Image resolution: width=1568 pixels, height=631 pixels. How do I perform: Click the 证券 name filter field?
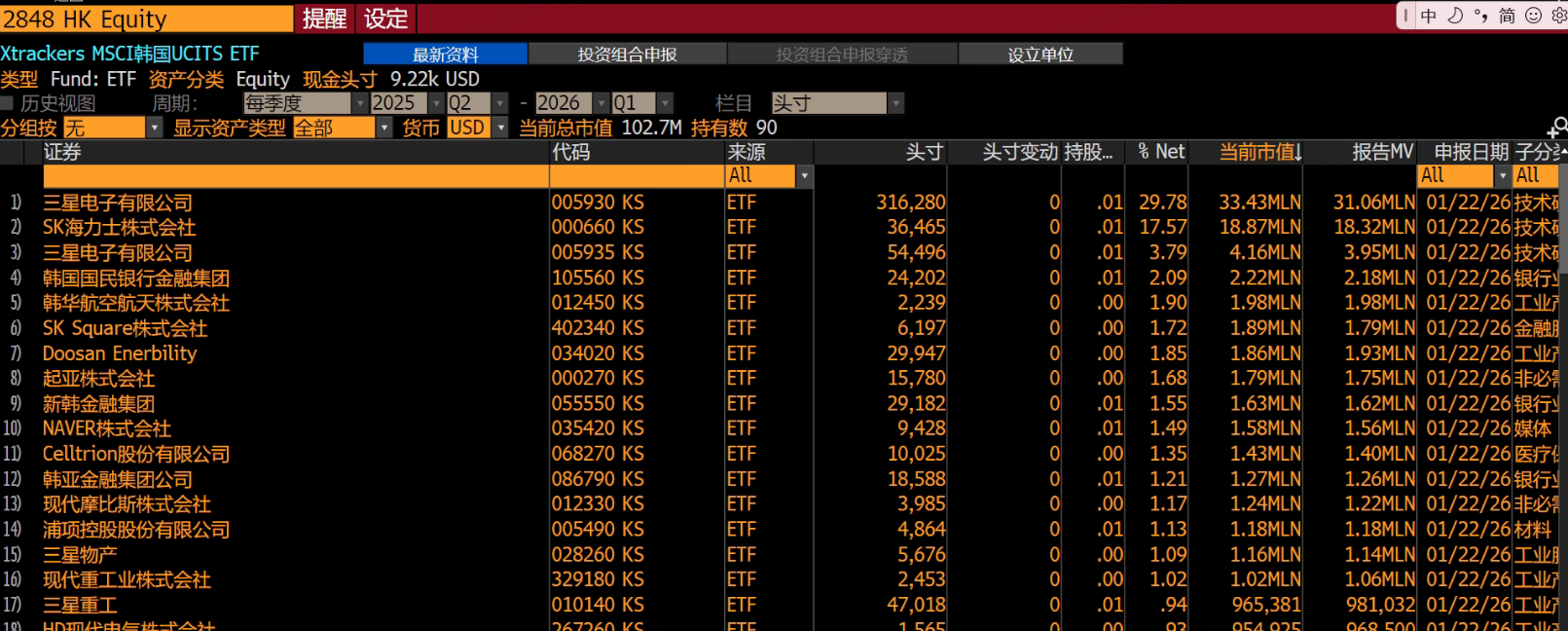pos(296,176)
